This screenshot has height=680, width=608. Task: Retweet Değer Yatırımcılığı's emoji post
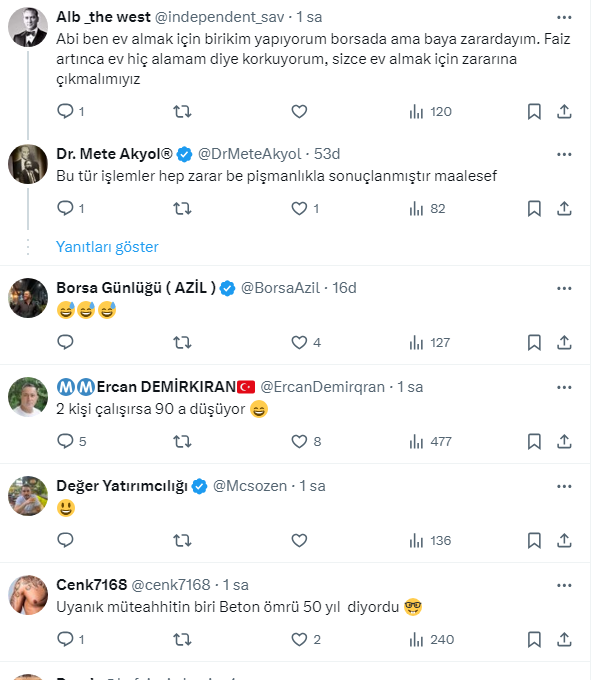183,540
